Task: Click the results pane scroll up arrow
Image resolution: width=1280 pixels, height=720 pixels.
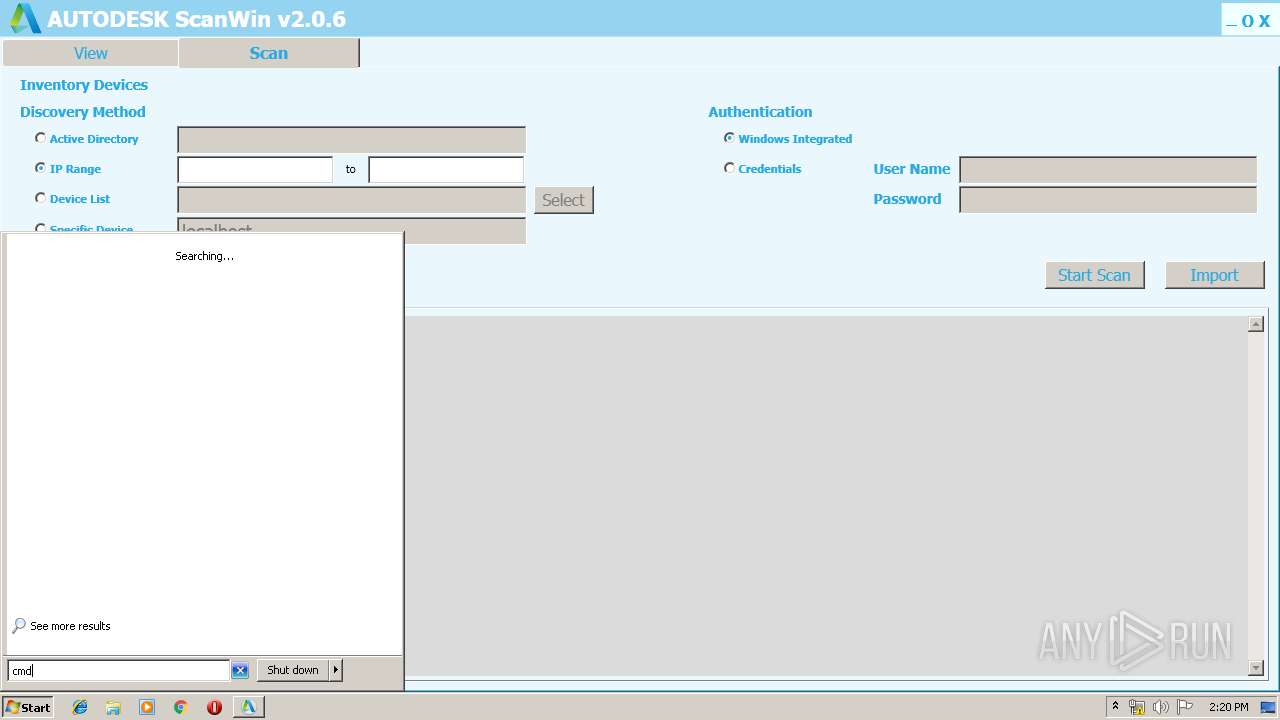Action: pyautogui.click(x=1256, y=324)
